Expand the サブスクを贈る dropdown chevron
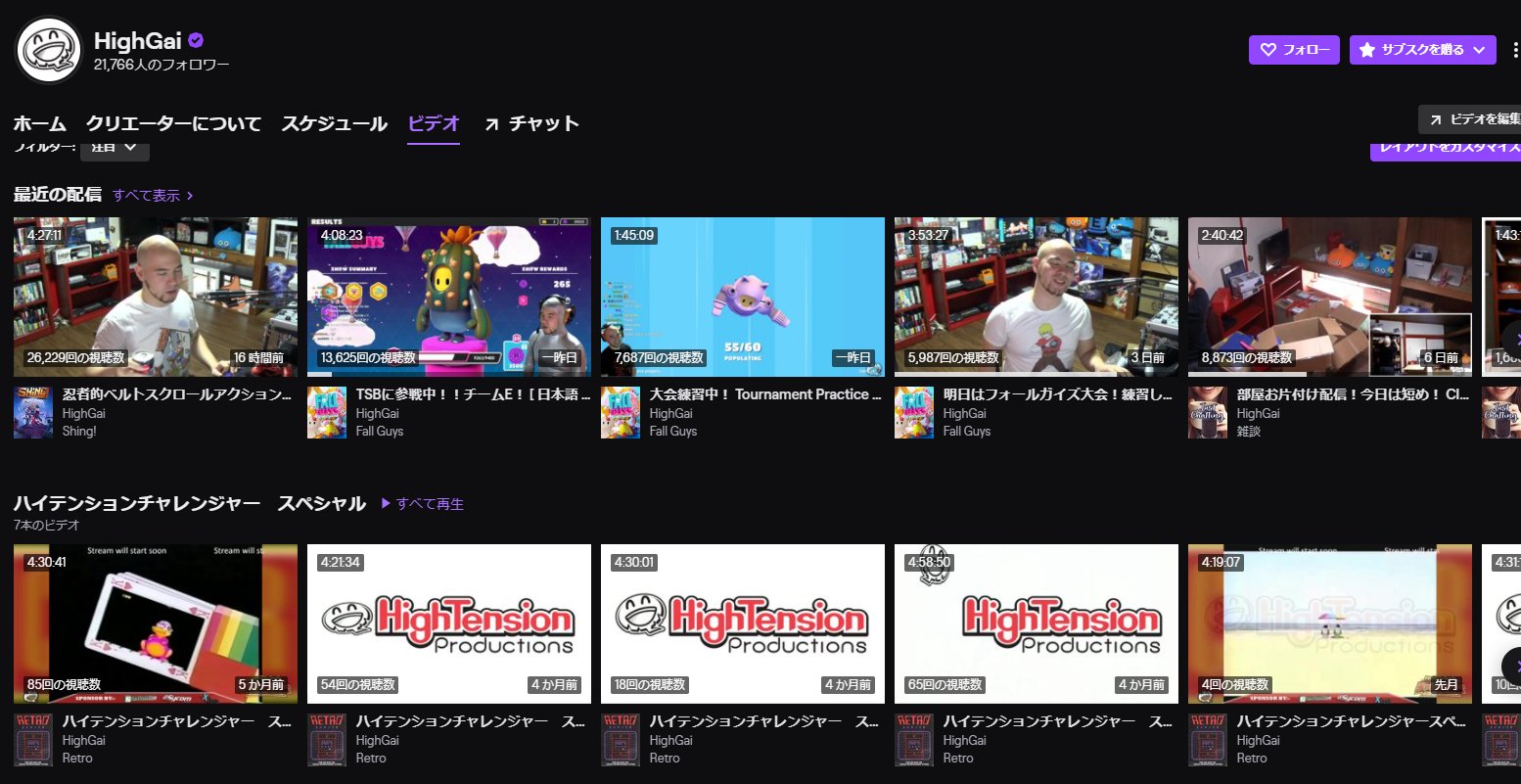The image size is (1521, 784). (1479, 50)
